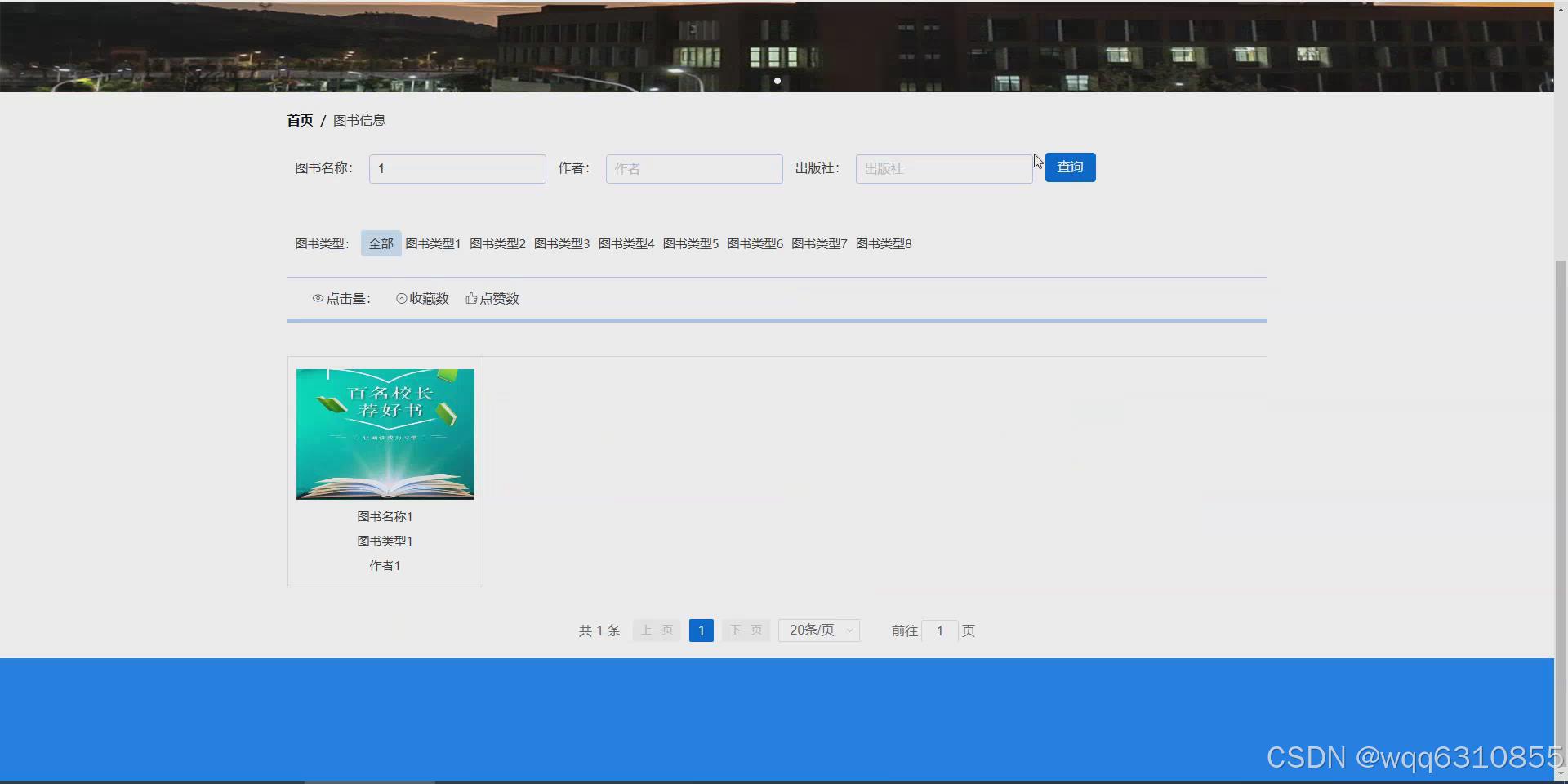Open the 20条/页 page size dropdown

pos(818,630)
